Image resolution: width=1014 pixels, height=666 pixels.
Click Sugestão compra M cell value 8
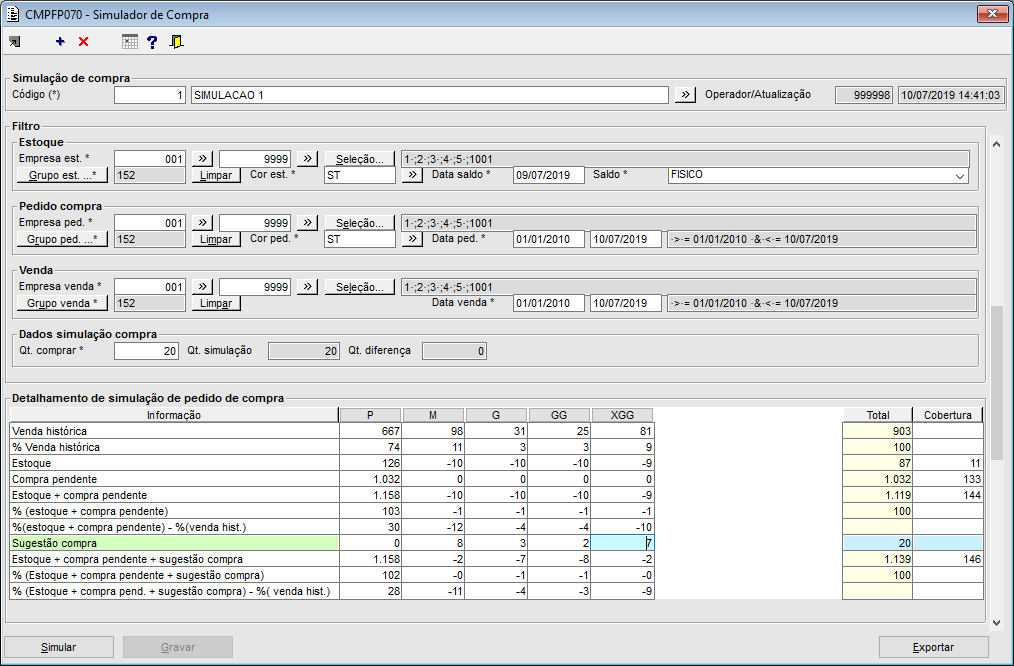(x=433, y=543)
